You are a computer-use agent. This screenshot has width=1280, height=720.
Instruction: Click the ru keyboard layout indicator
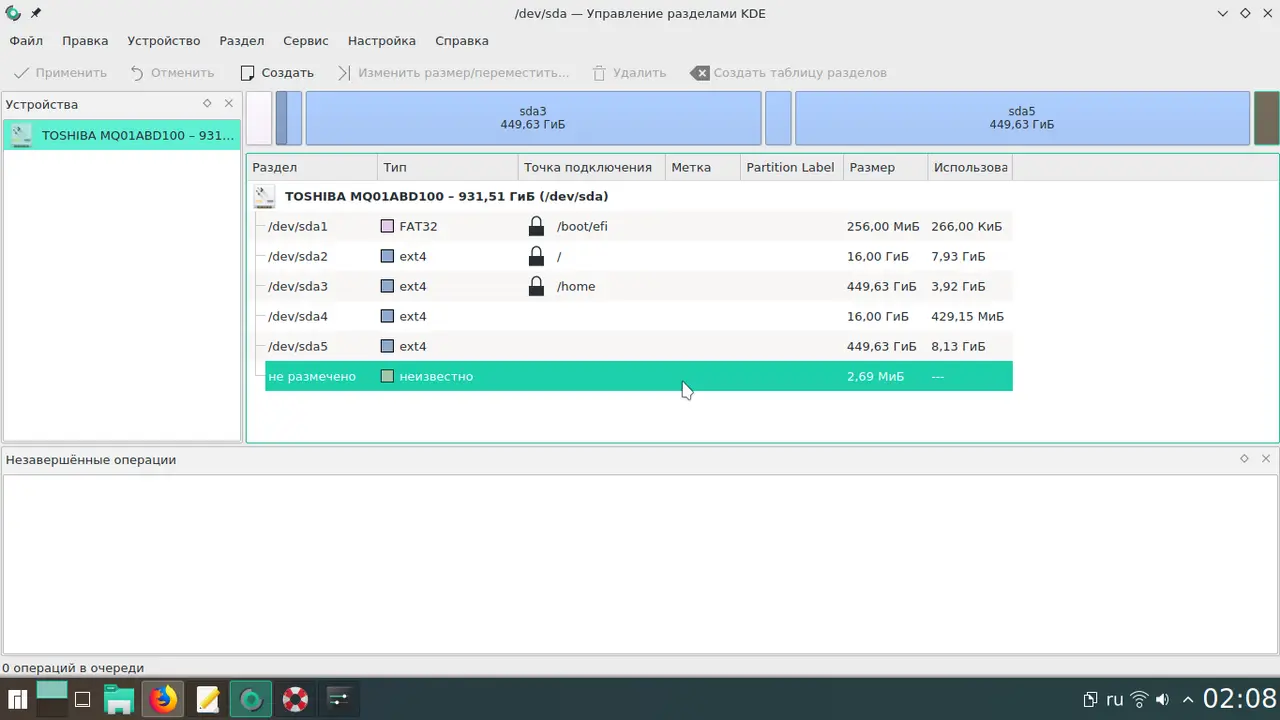point(1114,699)
